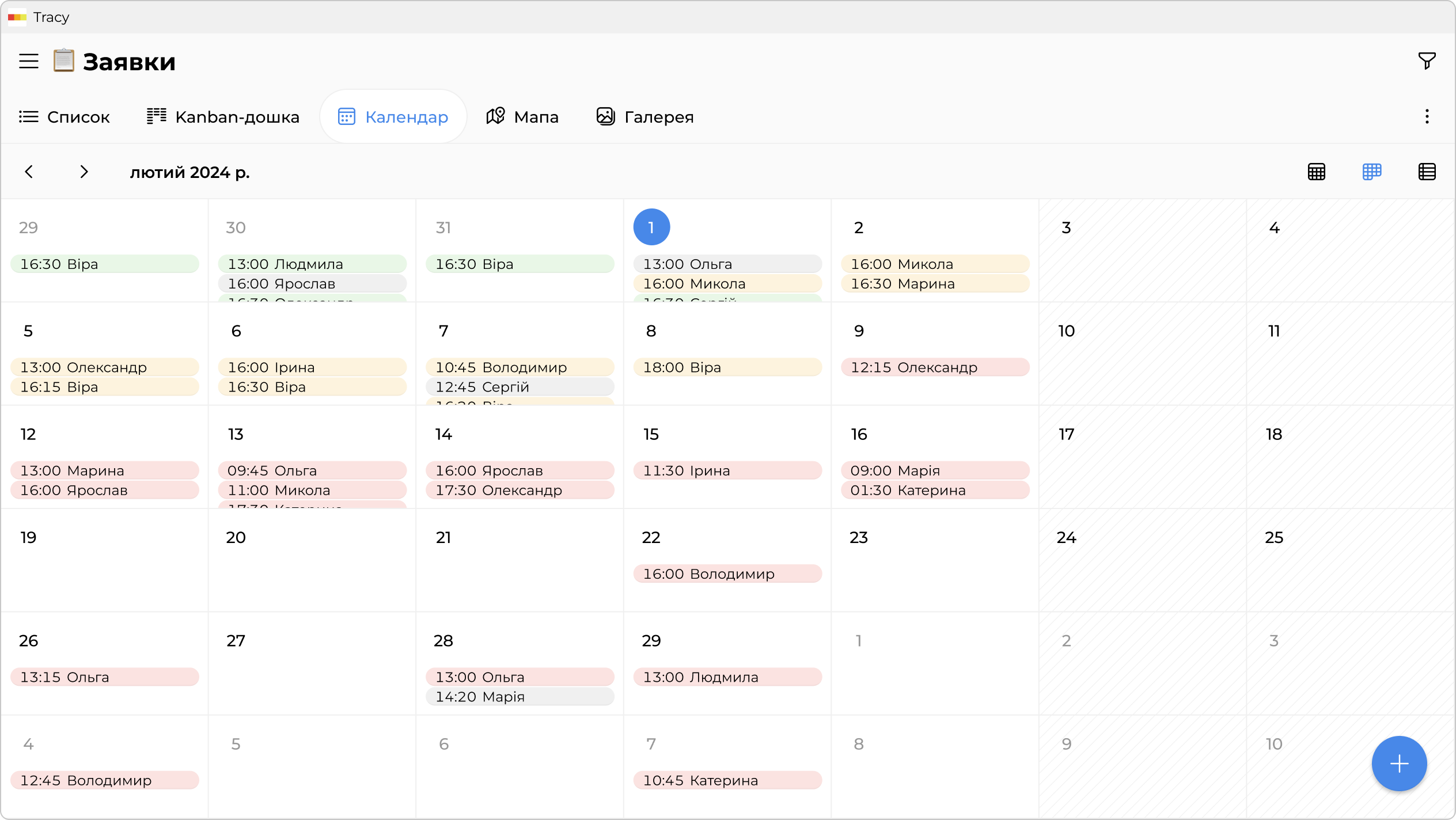Image resolution: width=1456 pixels, height=820 pixels.
Task: Select the blue highlighted month grid view icon
Action: tap(1372, 172)
